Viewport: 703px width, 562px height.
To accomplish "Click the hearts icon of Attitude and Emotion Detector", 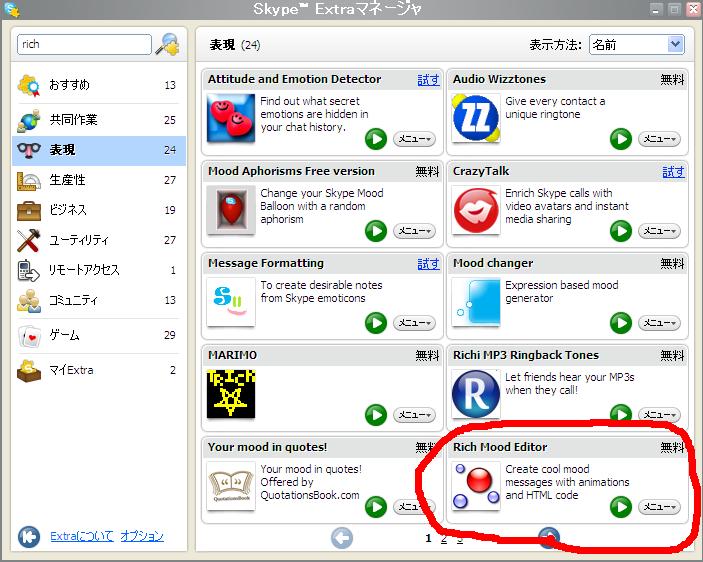I will coord(231,118).
